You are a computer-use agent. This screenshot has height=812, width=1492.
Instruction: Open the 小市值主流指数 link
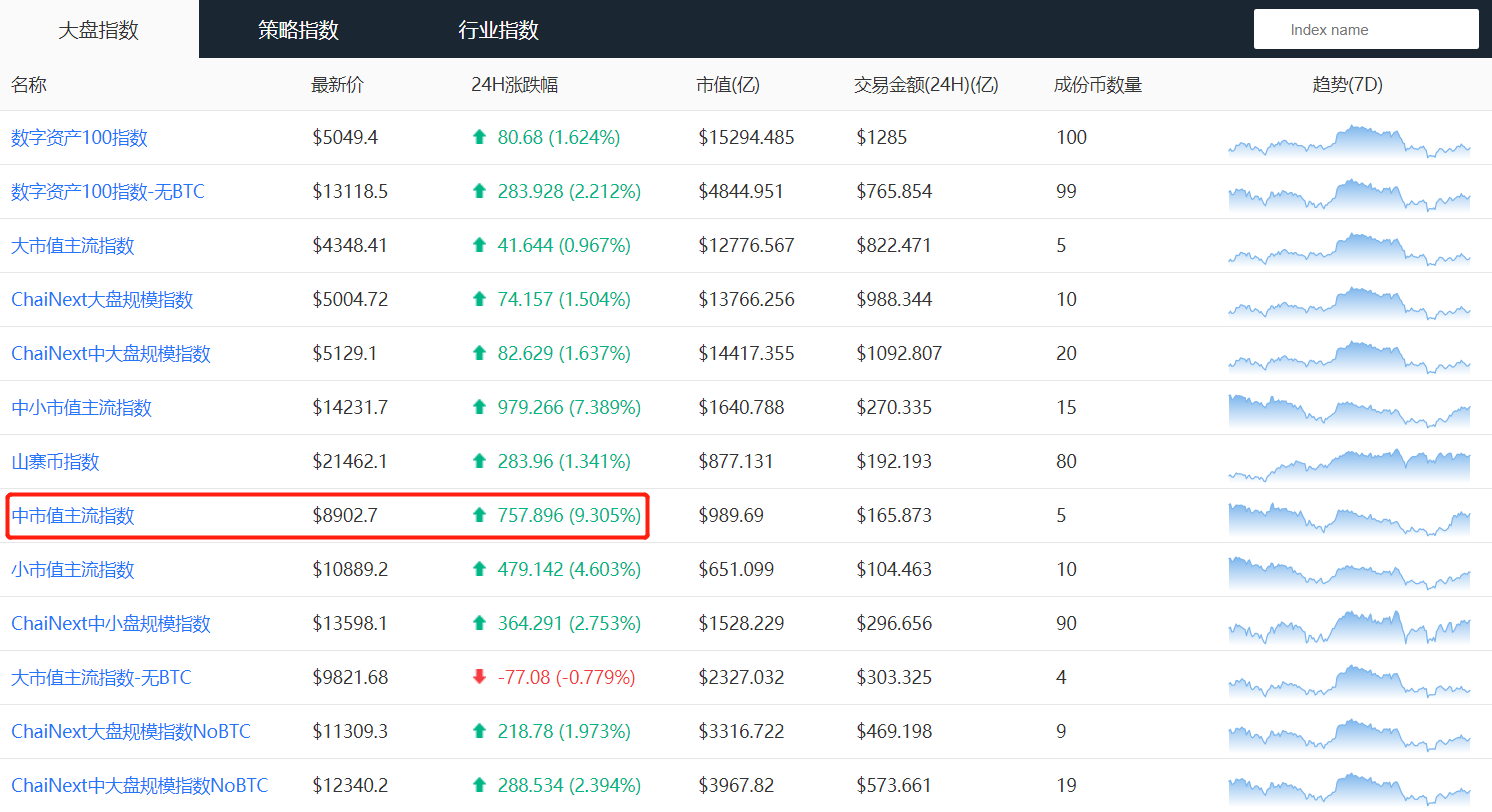coord(73,570)
